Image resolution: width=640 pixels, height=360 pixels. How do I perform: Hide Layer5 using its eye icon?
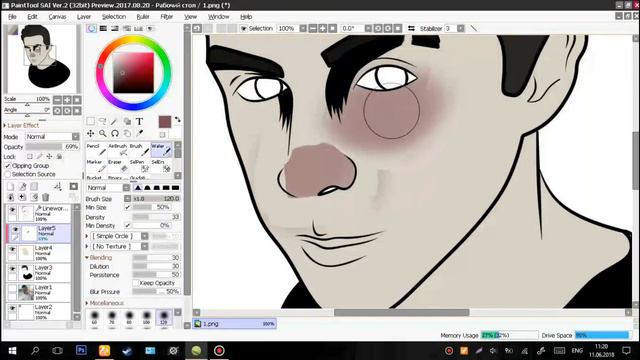click(x=15, y=229)
